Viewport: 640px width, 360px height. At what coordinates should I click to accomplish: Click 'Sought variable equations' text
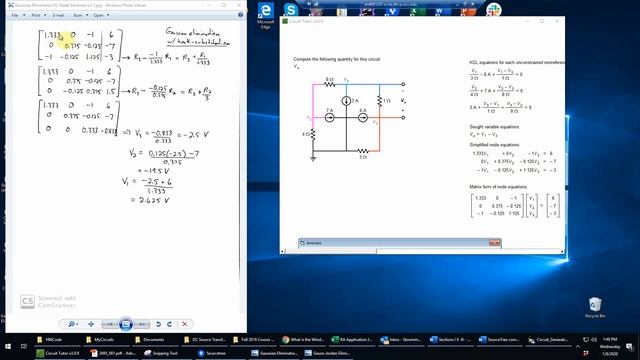tap(494, 127)
